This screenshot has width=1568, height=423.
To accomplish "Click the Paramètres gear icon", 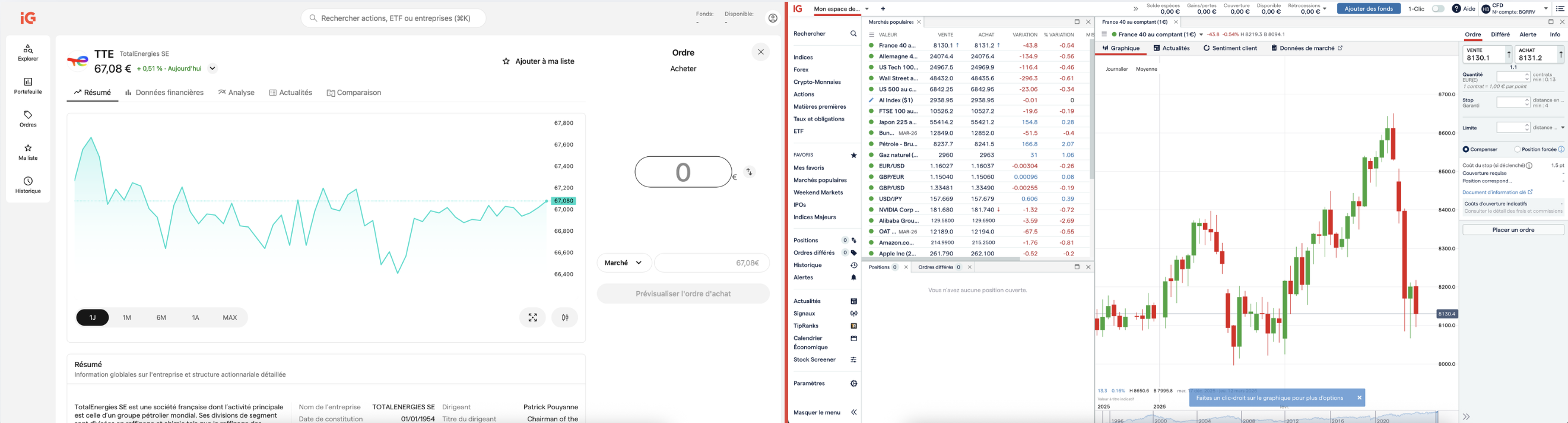I will [x=853, y=384].
